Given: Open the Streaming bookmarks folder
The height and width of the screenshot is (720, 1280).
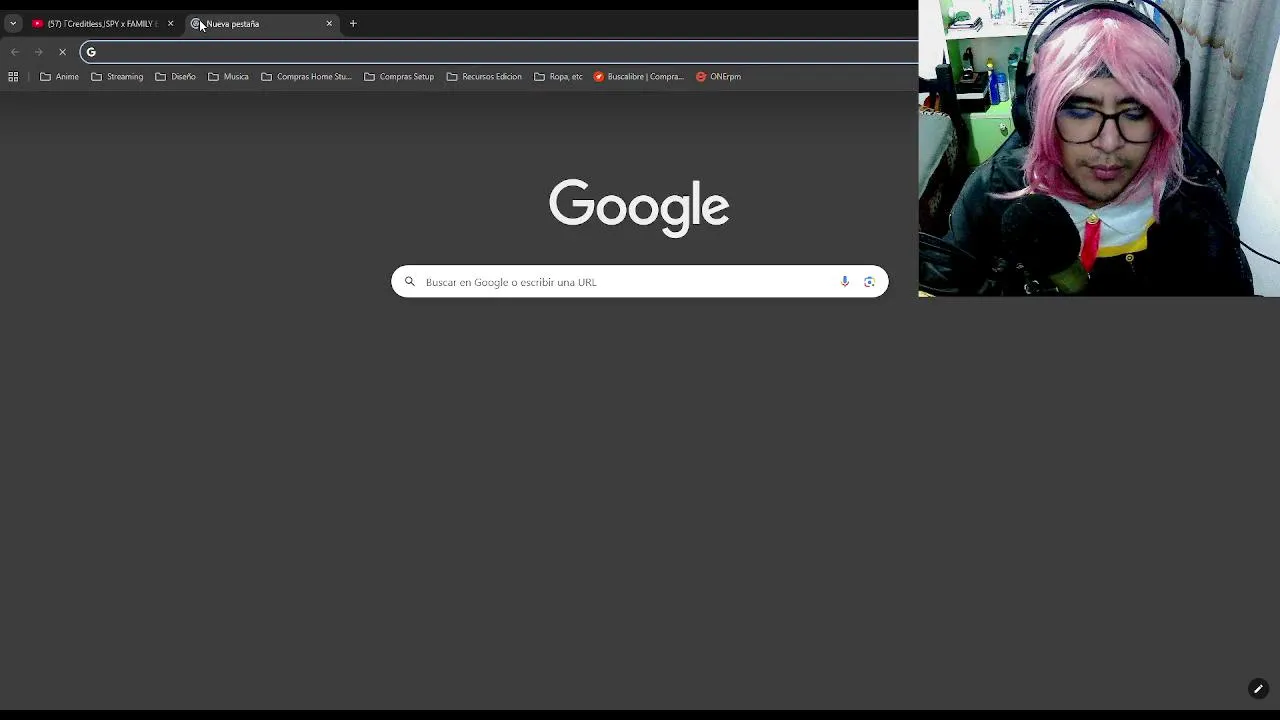Looking at the screenshot, I should click(x=117, y=76).
